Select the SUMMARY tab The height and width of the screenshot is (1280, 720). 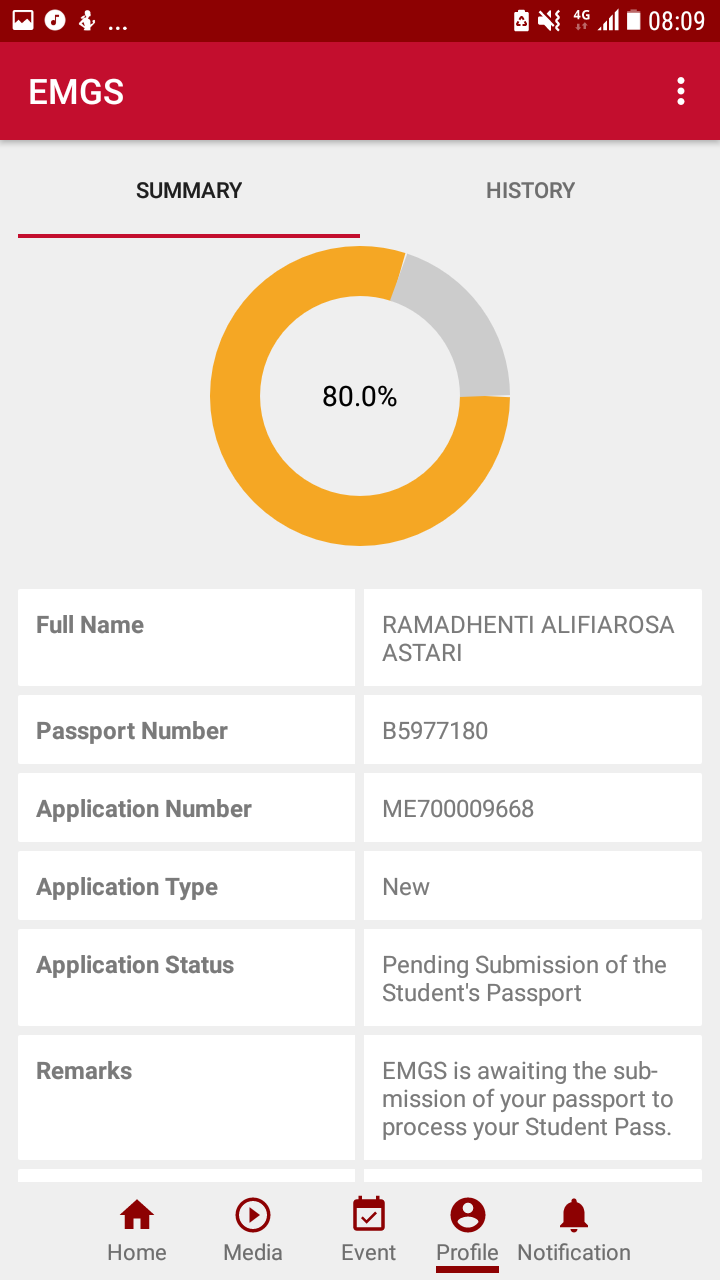[189, 190]
